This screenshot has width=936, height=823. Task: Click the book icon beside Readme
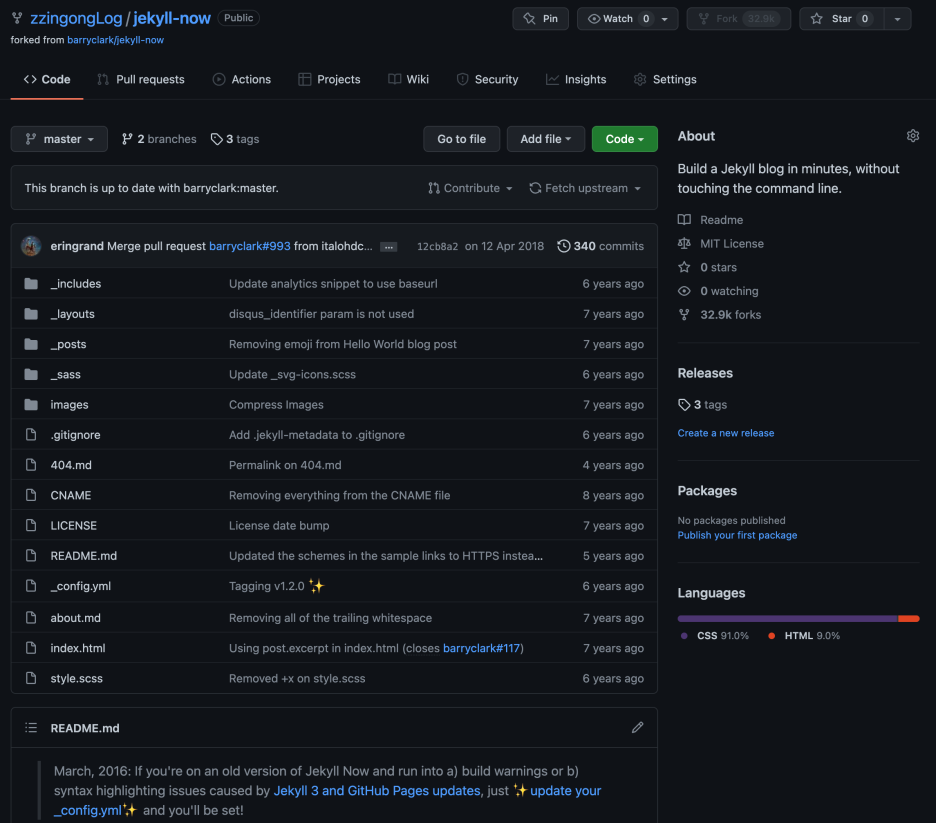pos(684,220)
